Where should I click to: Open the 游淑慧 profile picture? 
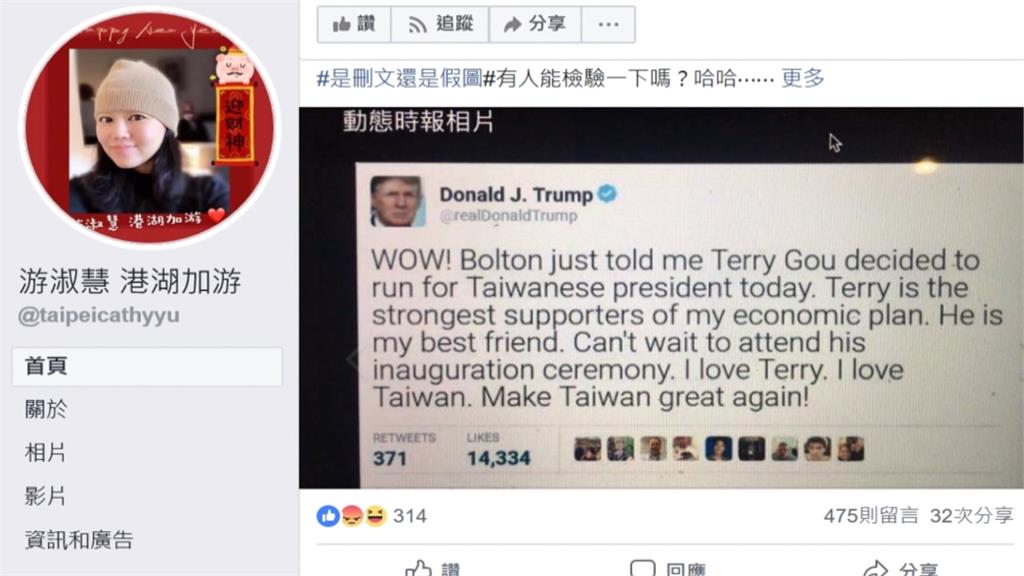[x=150, y=128]
